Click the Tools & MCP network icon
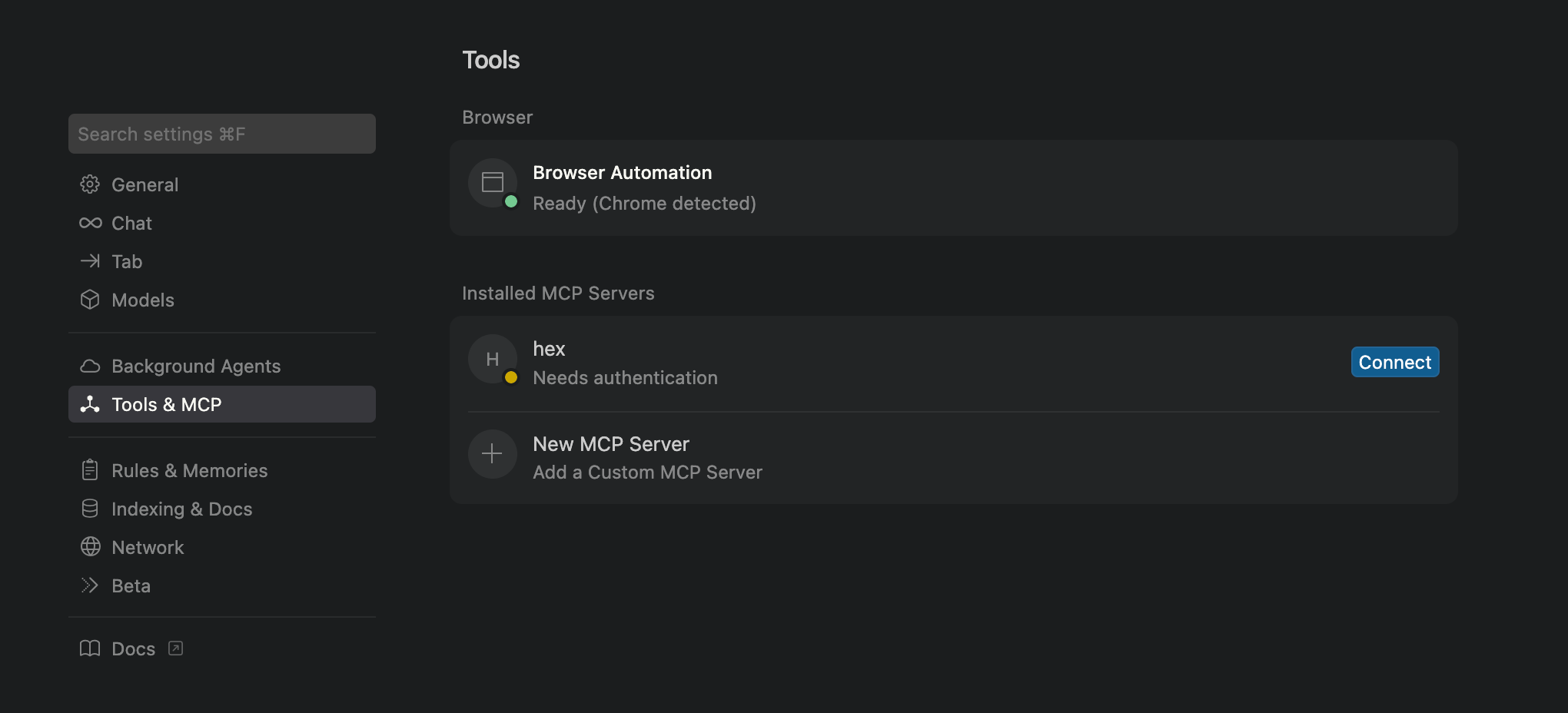This screenshot has width=1568, height=713. [90, 403]
